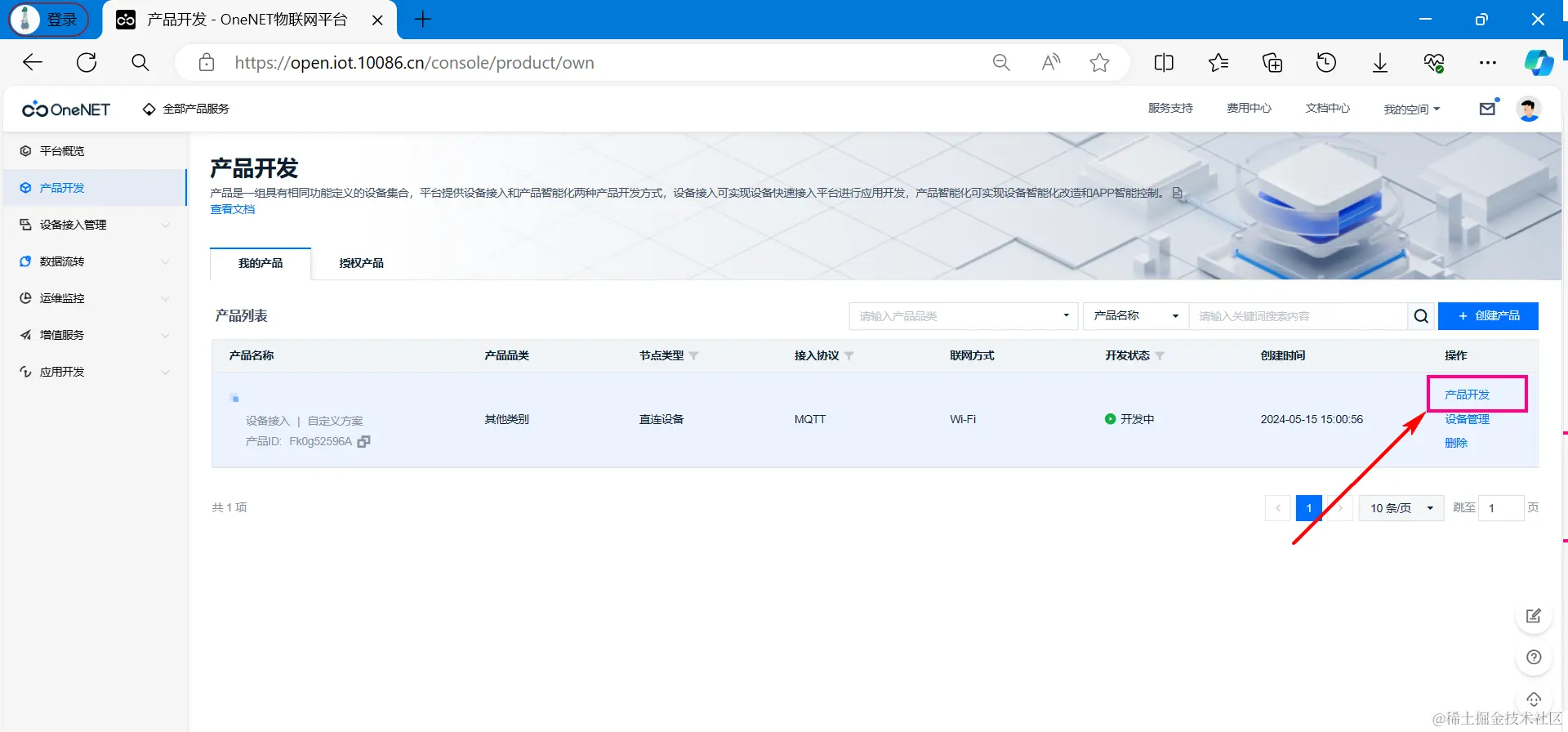Viewport: 1568px width, 732px height.
Task: Open the user avatar menu
Action: tap(1529, 109)
